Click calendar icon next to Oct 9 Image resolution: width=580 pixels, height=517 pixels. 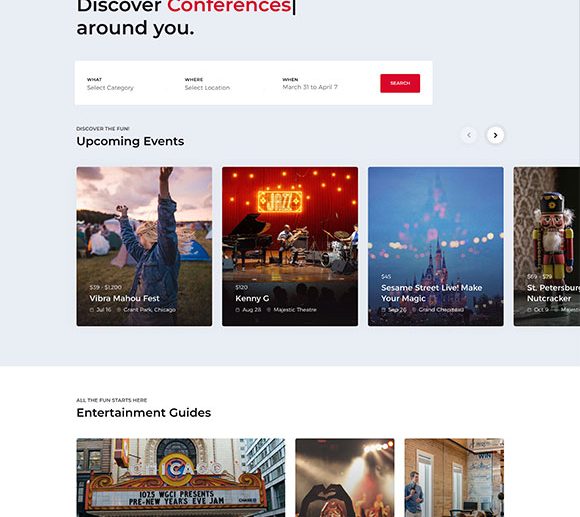(x=529, y=310)
